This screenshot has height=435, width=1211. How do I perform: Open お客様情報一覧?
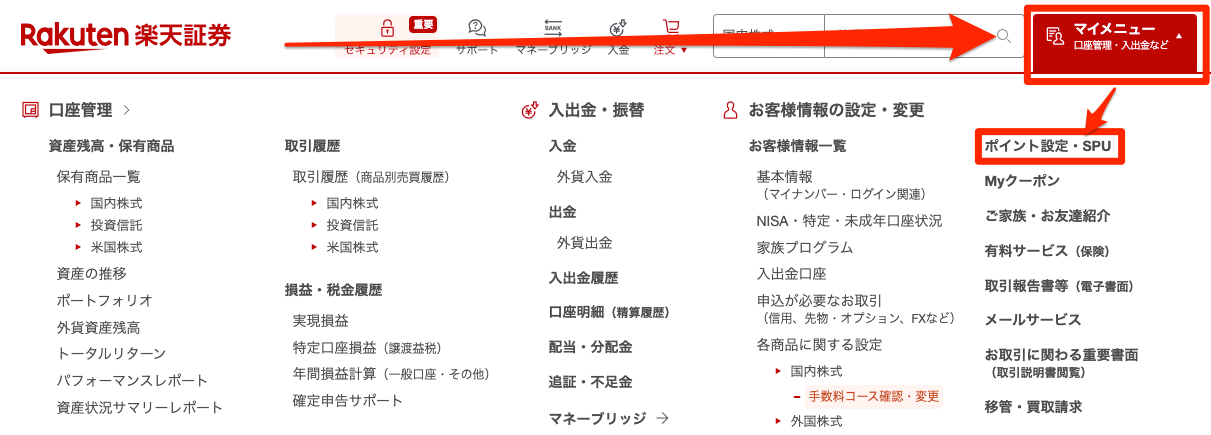(798, 146)
